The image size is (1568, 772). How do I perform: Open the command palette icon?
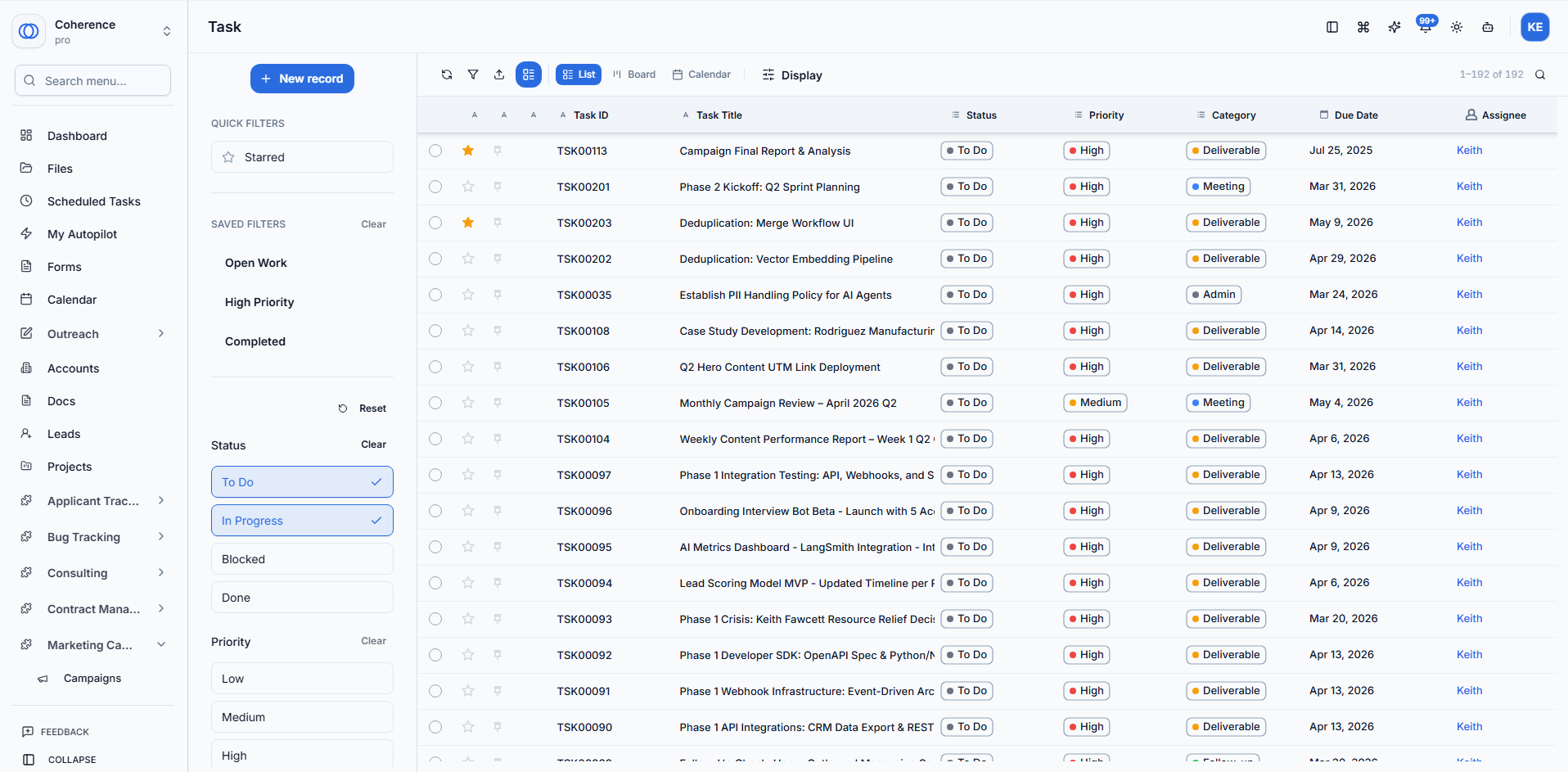(x=1363, y=27)
